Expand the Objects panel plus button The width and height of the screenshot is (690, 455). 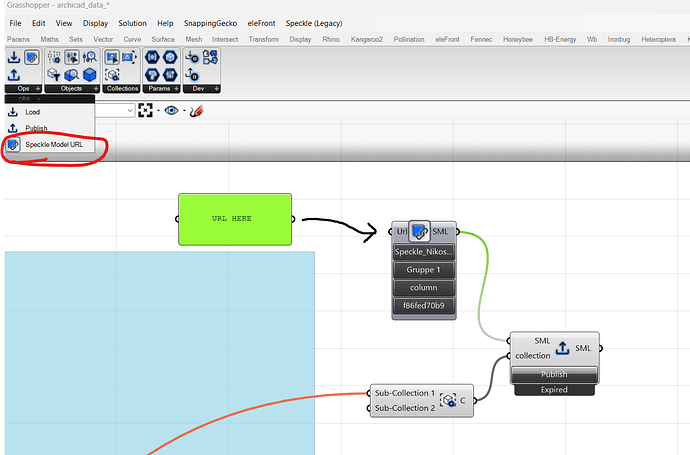[x=96, y=89]
